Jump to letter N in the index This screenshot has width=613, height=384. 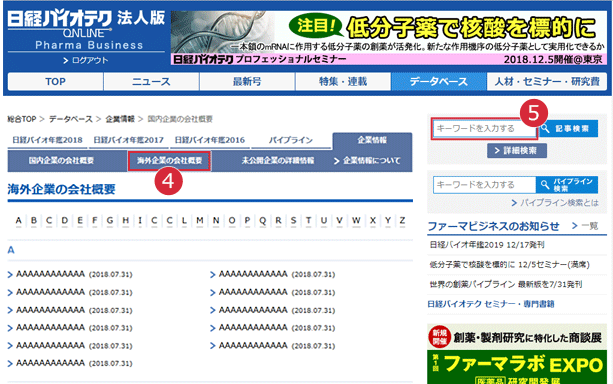[x=216, y=221]
